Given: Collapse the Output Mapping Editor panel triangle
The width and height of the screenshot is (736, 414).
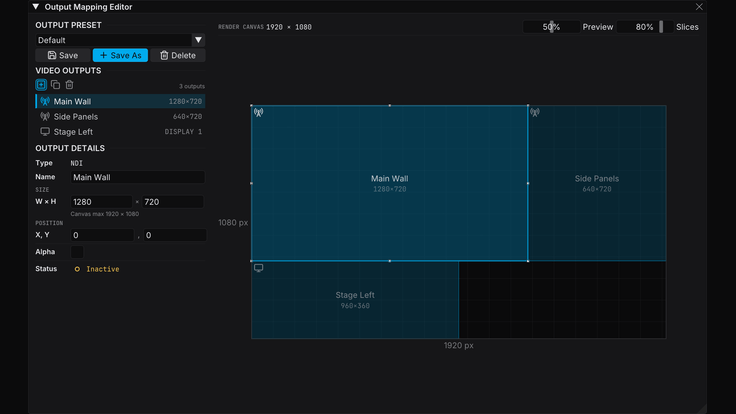Looking at the screenshot, I should (x=36, y=7).
